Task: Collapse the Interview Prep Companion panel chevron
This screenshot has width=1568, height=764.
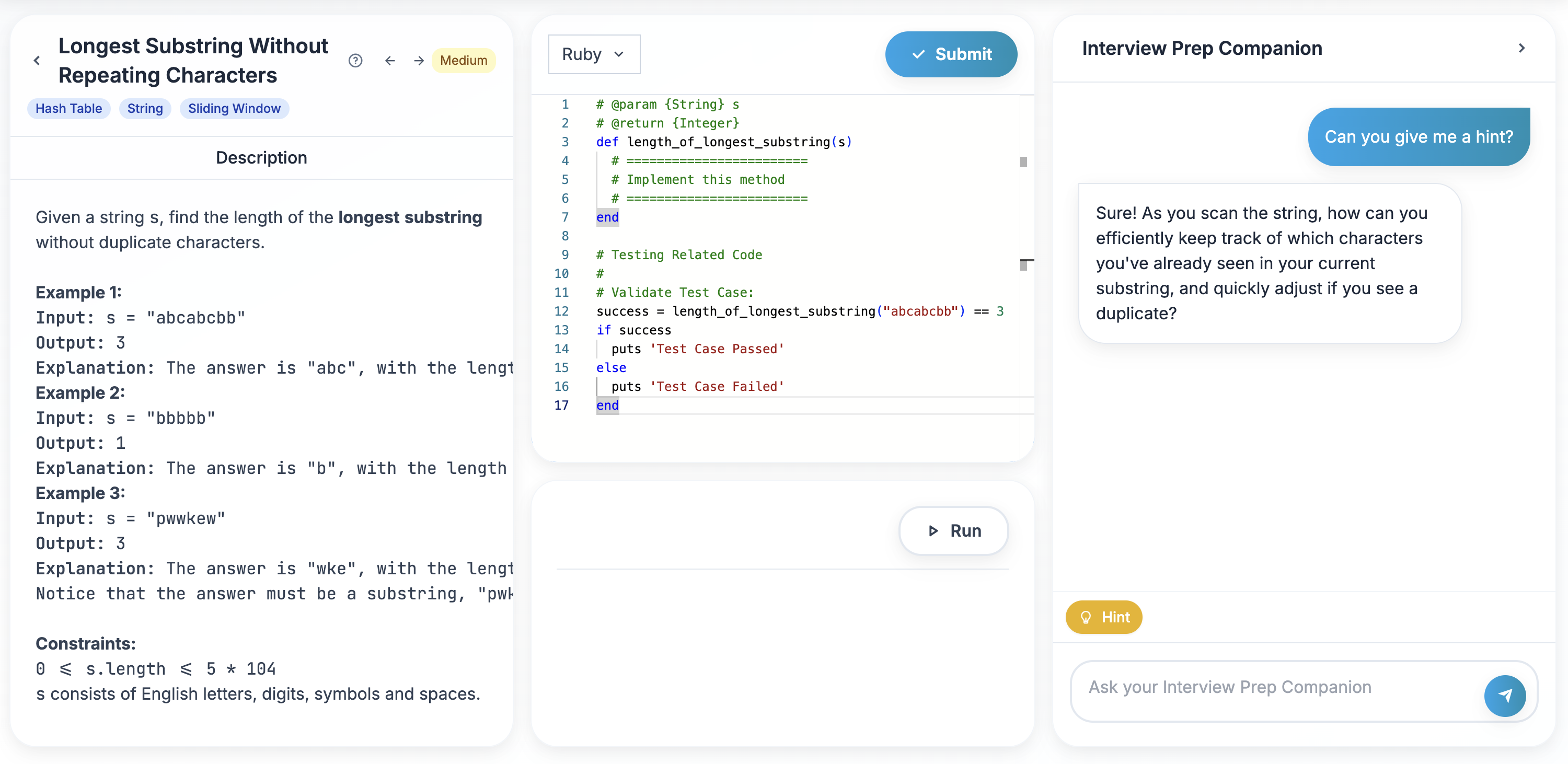Action: (1521, 48)
